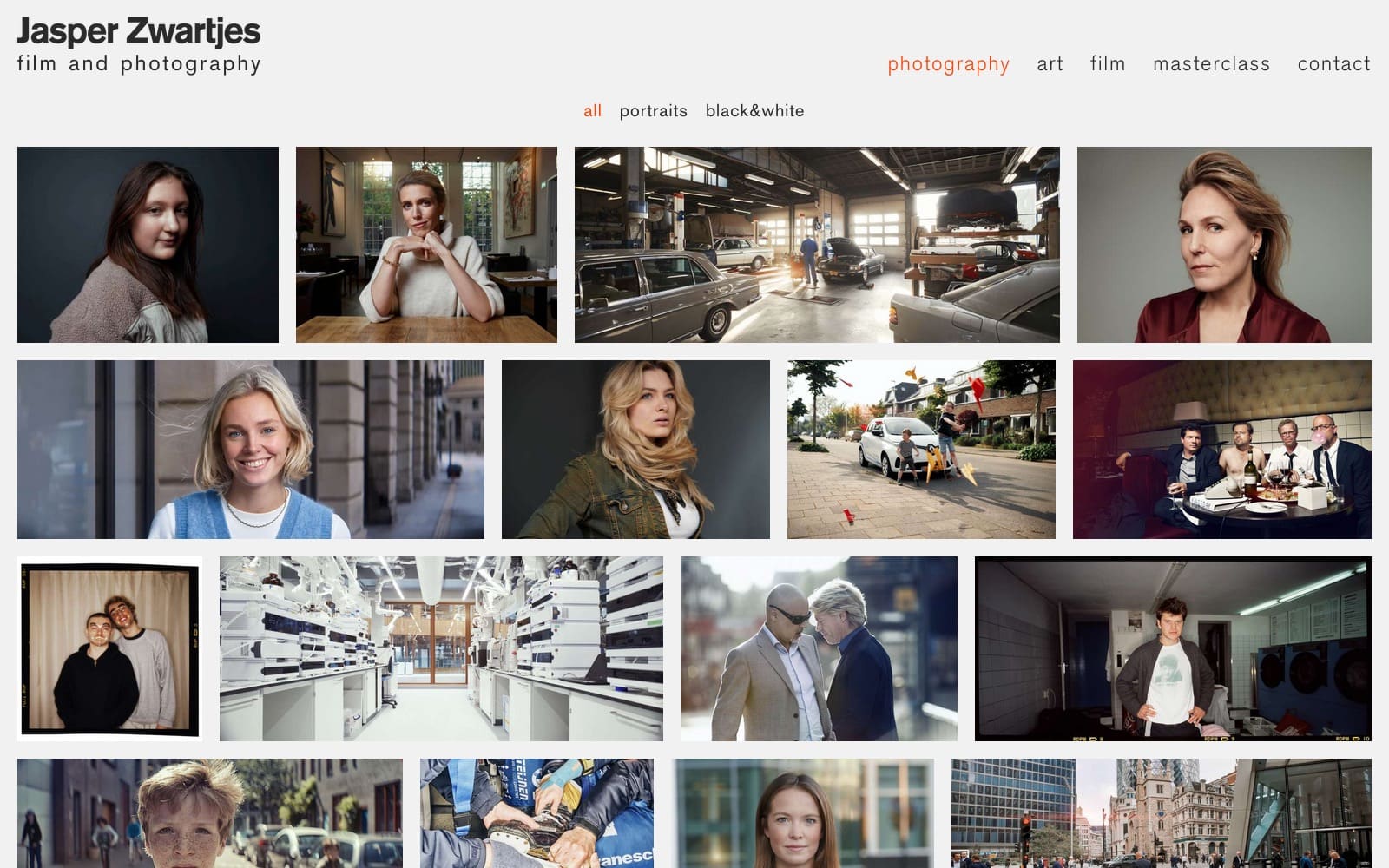Open portrait of girl on dark background
The height and width of the screenshot is (868, 1389).
pos(148,245)
